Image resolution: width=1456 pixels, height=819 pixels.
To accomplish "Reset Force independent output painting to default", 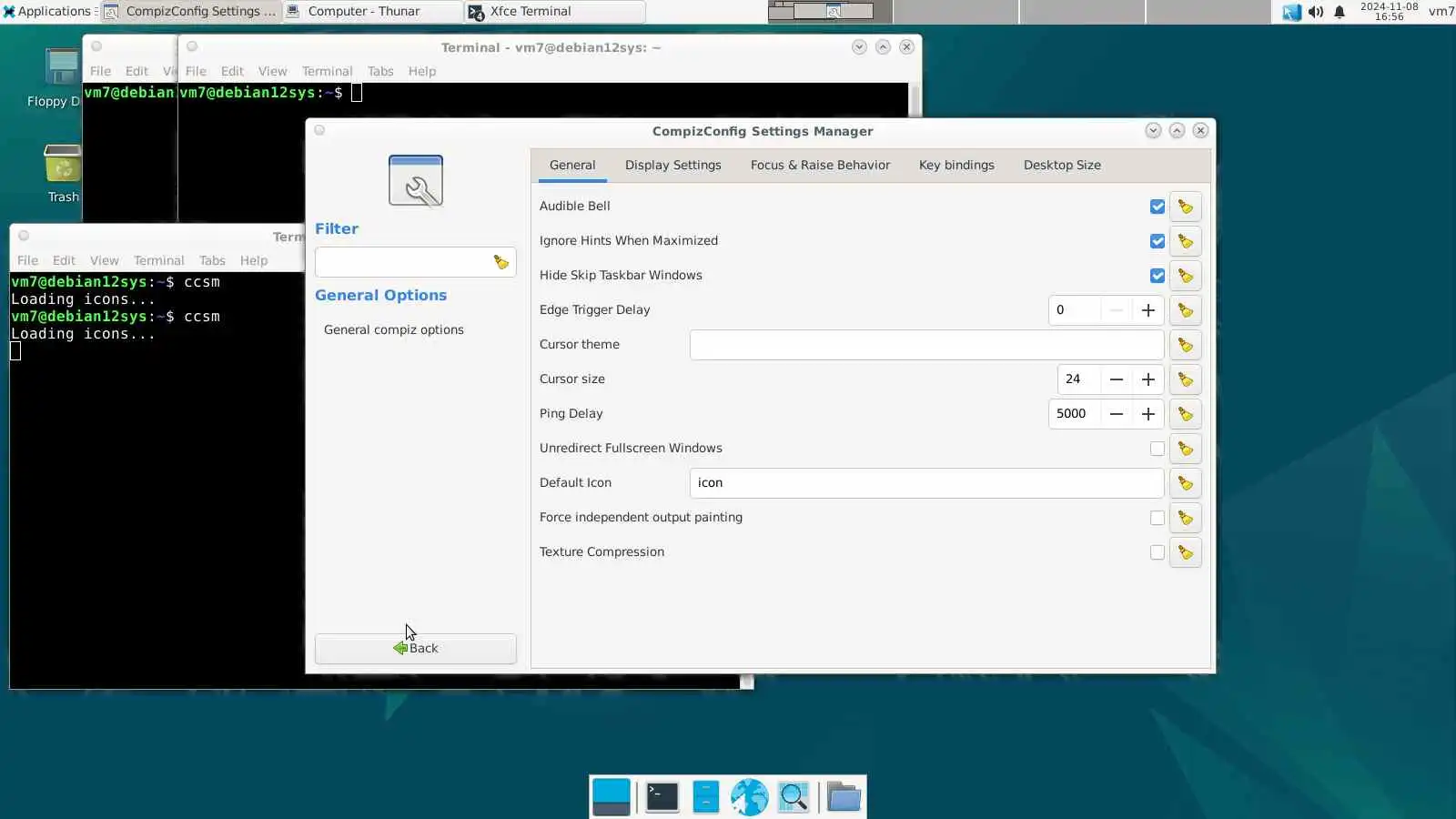I will tap(1185, 518).
